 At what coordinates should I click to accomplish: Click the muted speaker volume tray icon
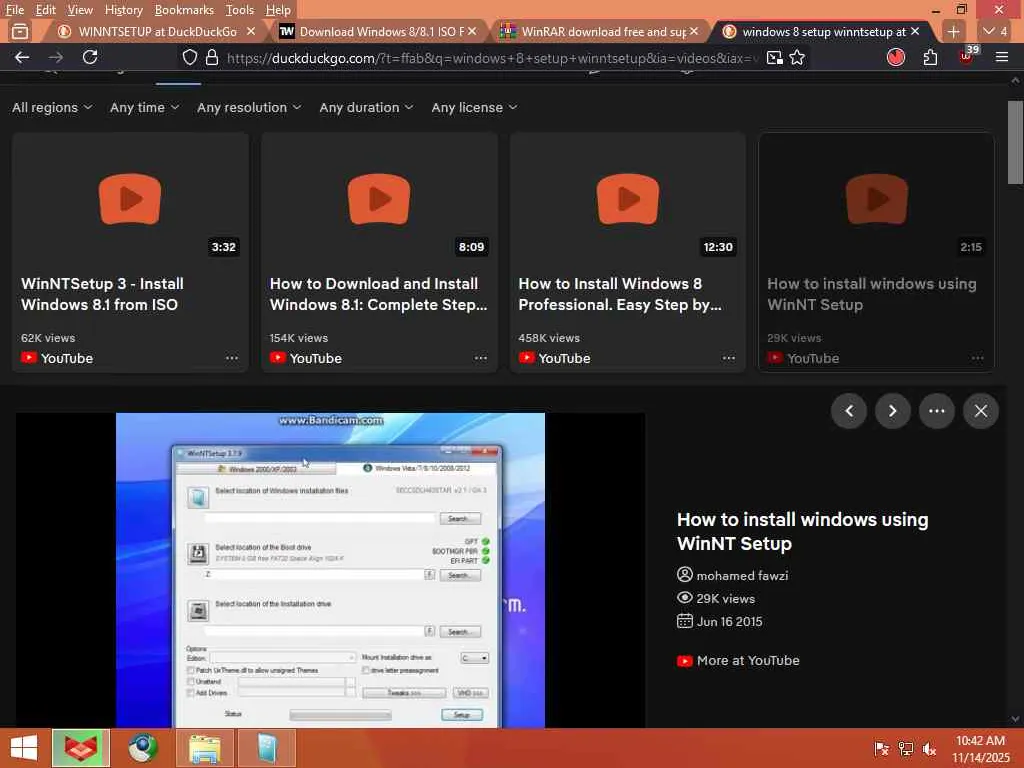(x=929, y=749)
